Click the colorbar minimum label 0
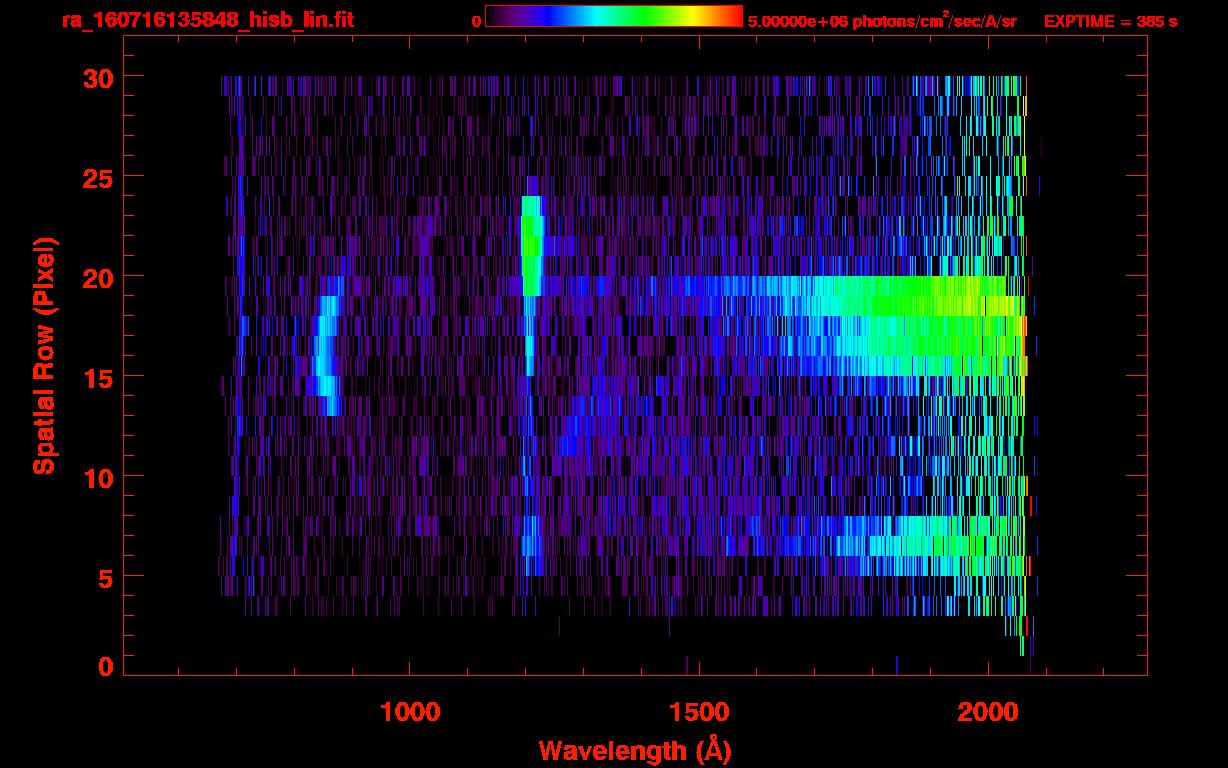The width and height of the screenshot is (1228, 768). click(x=476, y=21)
